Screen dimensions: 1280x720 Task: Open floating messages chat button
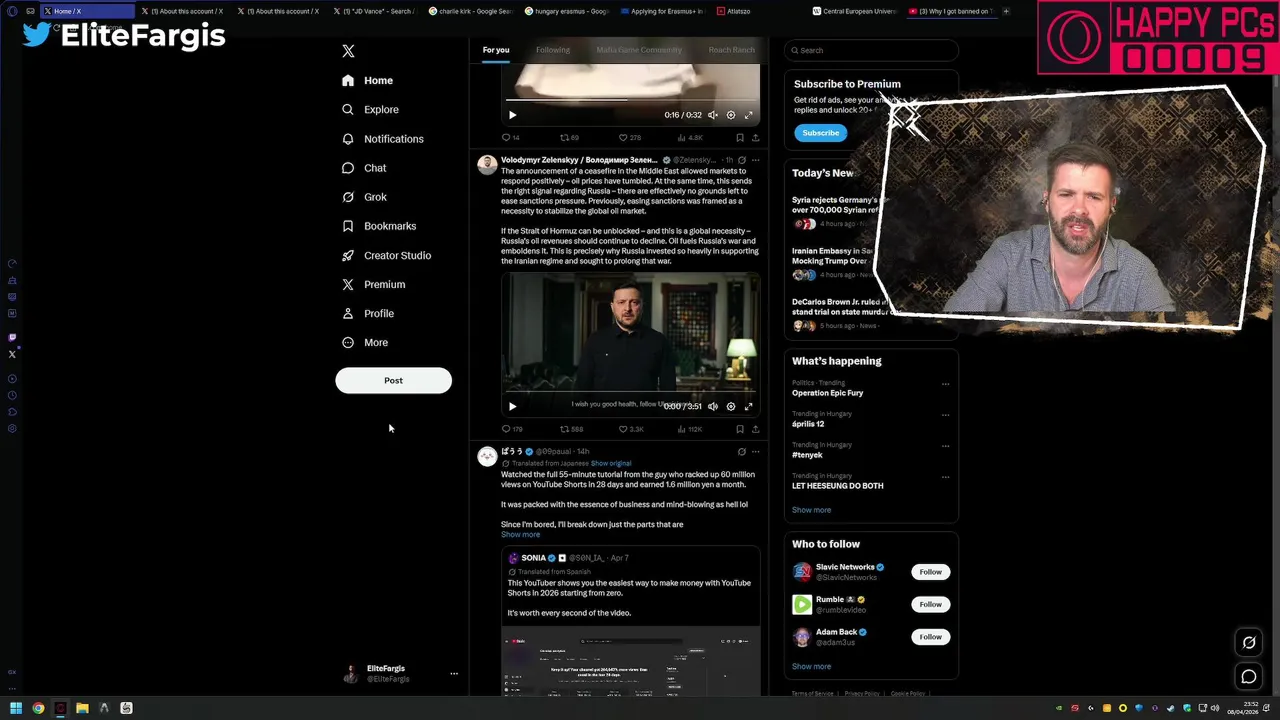[x=1249, y=677]
